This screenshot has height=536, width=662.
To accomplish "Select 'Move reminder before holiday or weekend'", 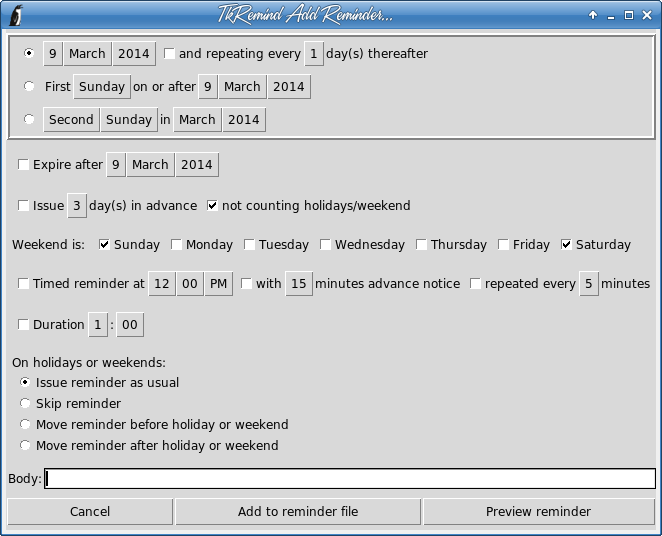I will click(25, 424).
